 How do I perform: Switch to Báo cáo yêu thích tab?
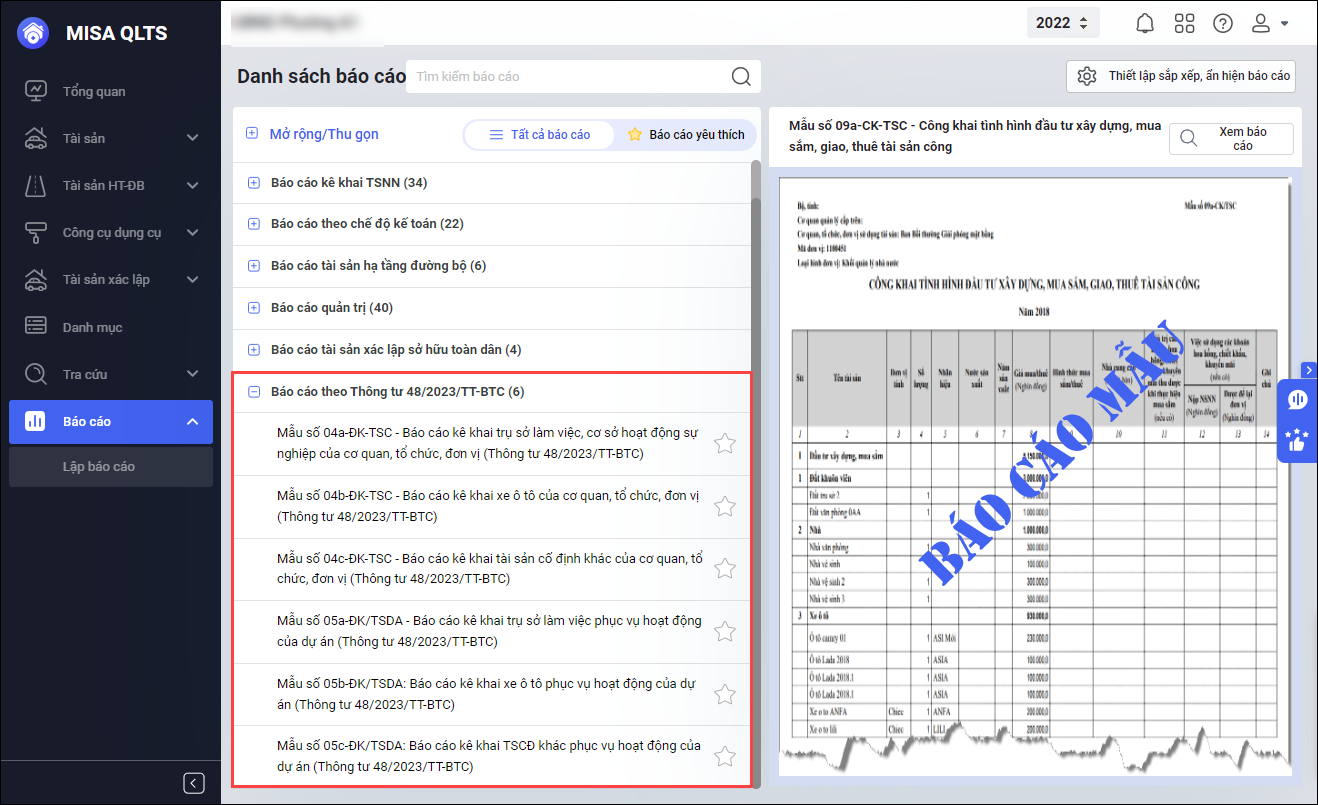click(686, 135)
